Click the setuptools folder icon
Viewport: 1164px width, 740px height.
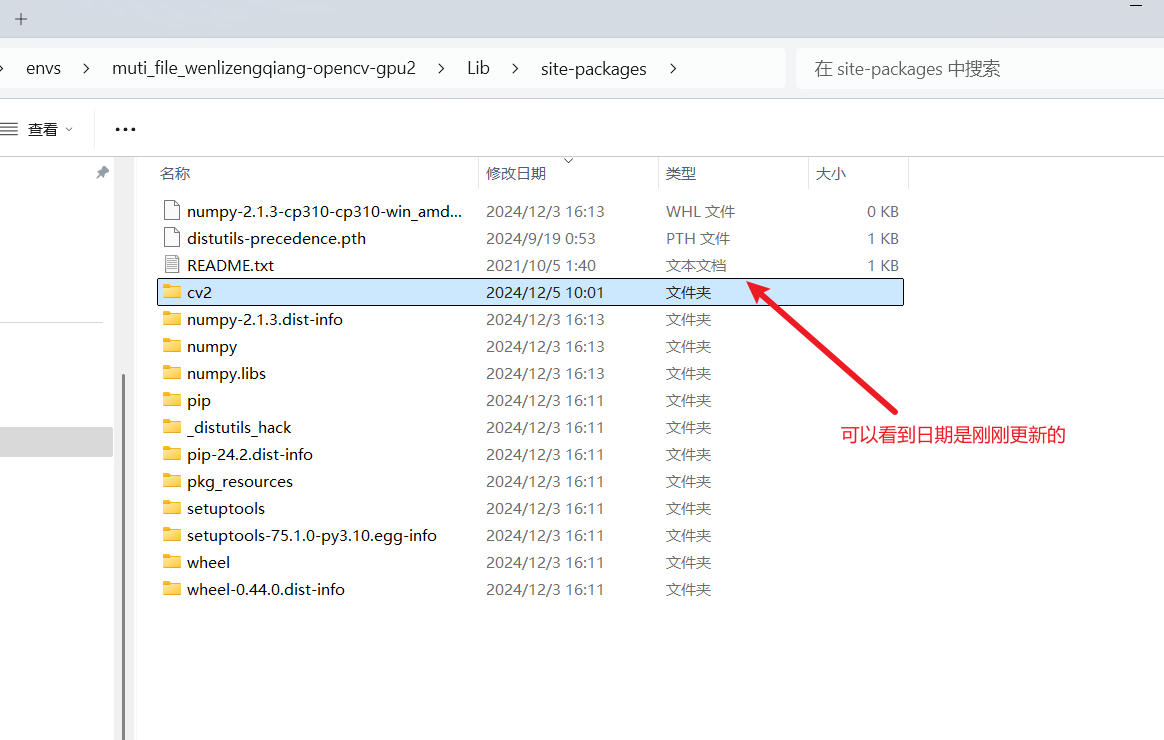(x=172, y=508)
